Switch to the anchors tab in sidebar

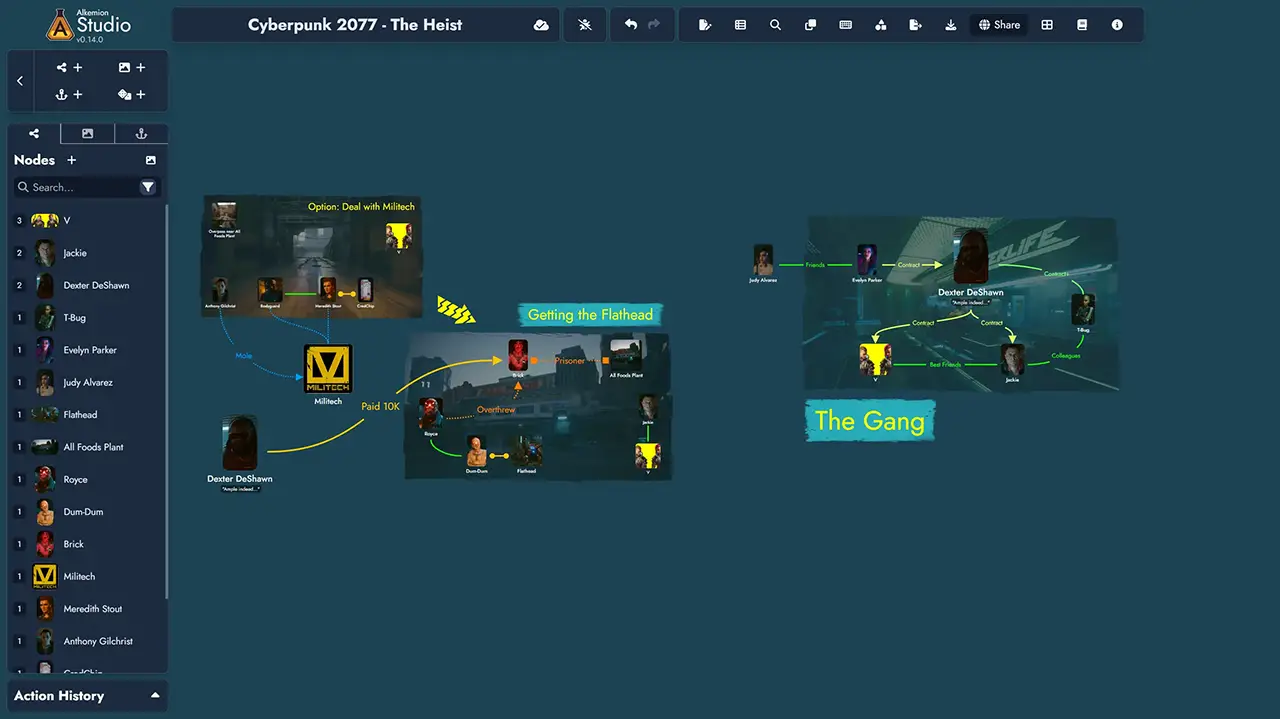click(141, 134)
